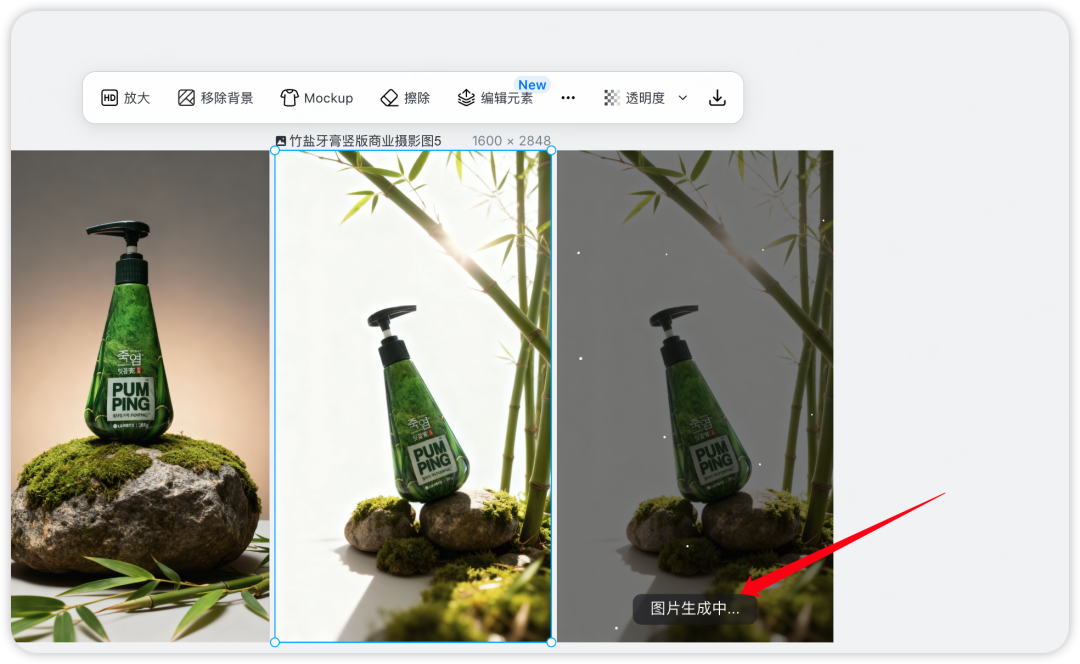Click the 1600 × 2848 dimension label
Viewport: 1080px width, 664px height.
(511, 141)
